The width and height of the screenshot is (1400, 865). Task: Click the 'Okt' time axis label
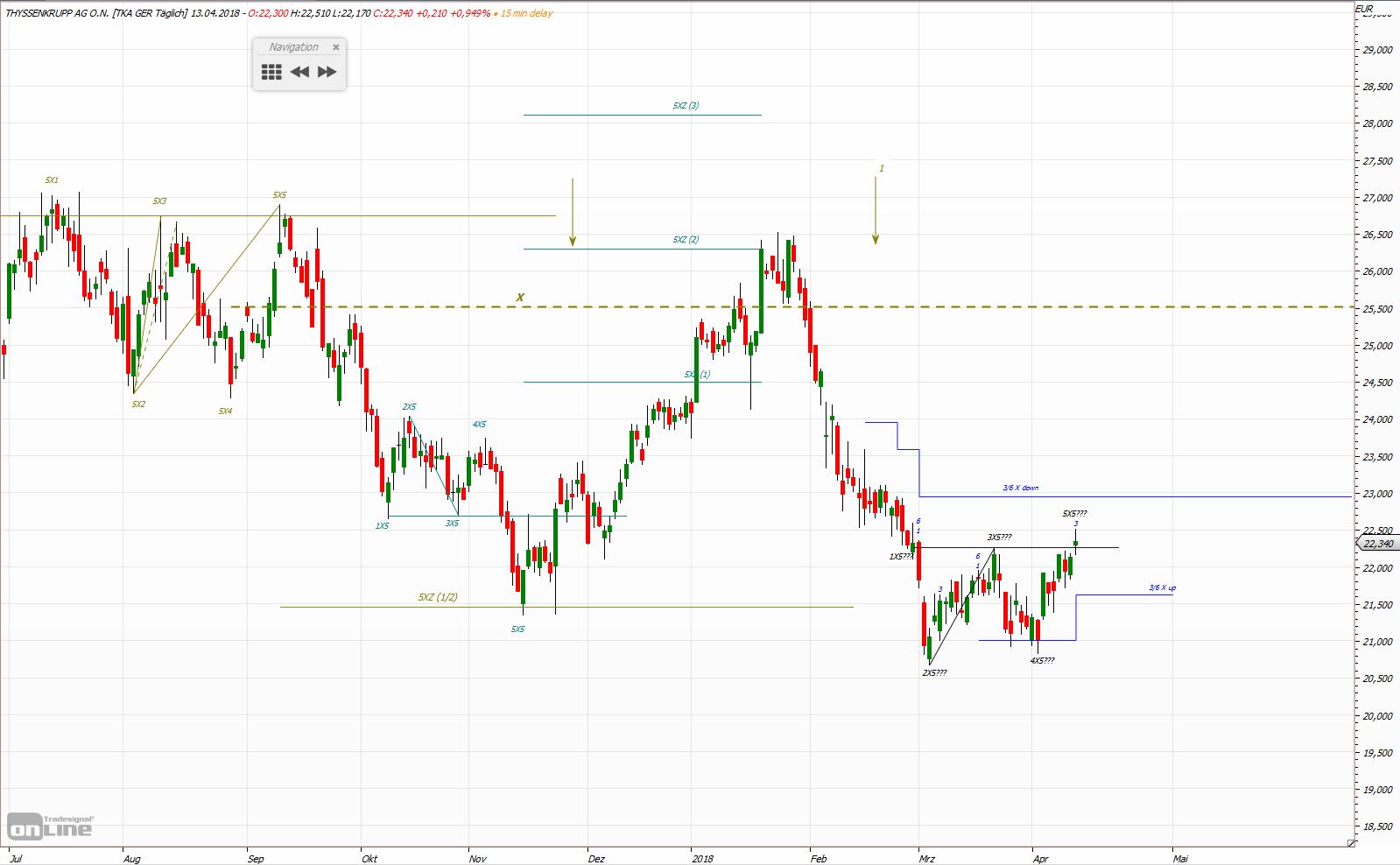369,859
